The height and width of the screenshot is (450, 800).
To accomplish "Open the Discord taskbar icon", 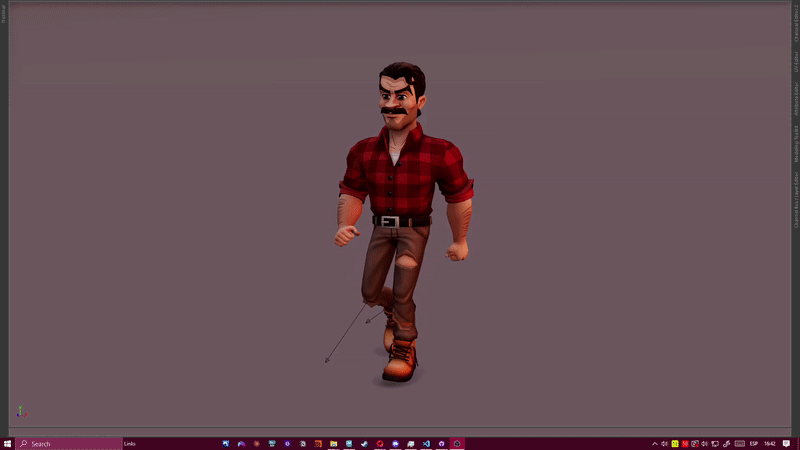I will (395, 443).
